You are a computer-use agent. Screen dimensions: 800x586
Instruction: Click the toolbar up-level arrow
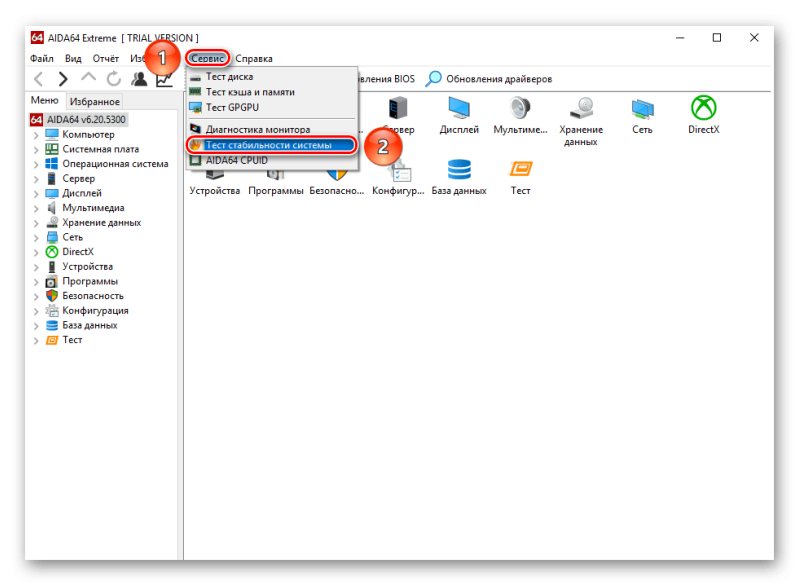coord(88,78)
